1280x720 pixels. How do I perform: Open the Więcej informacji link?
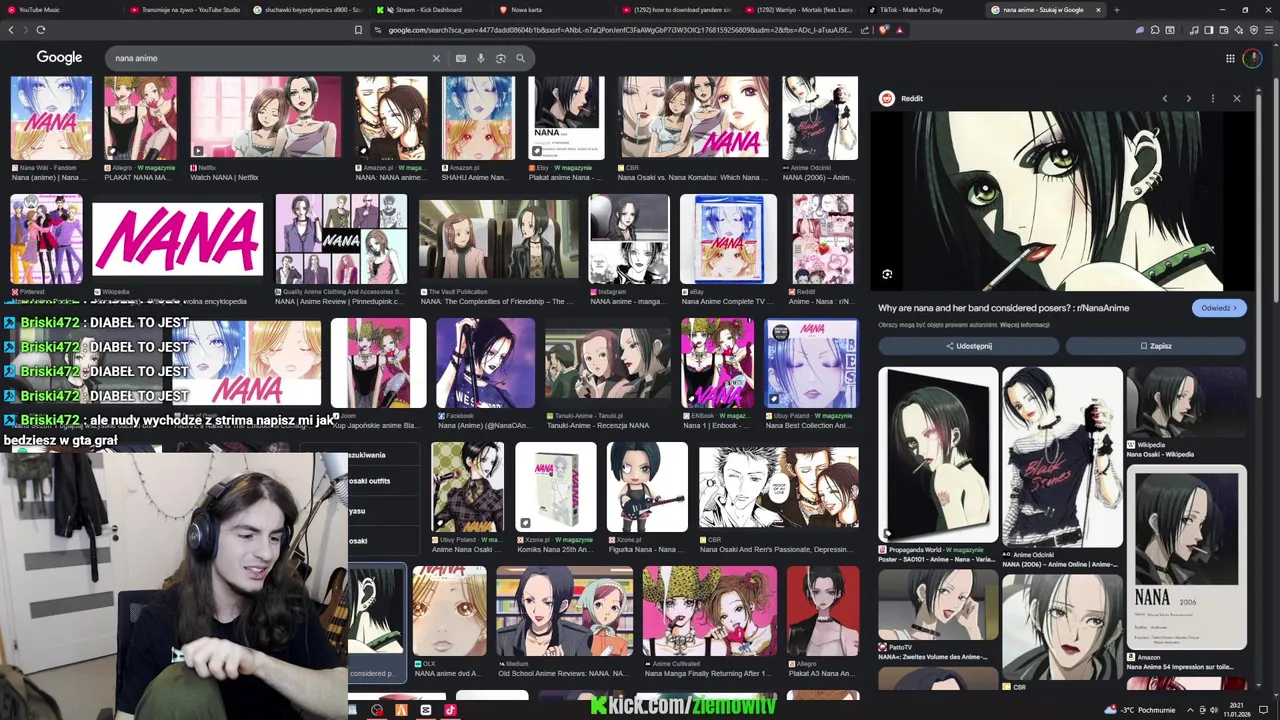coord(1025,325)
